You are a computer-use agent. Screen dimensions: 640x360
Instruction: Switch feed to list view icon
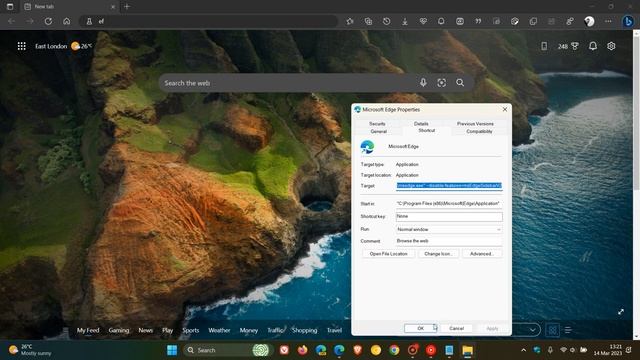pos(568,330)
